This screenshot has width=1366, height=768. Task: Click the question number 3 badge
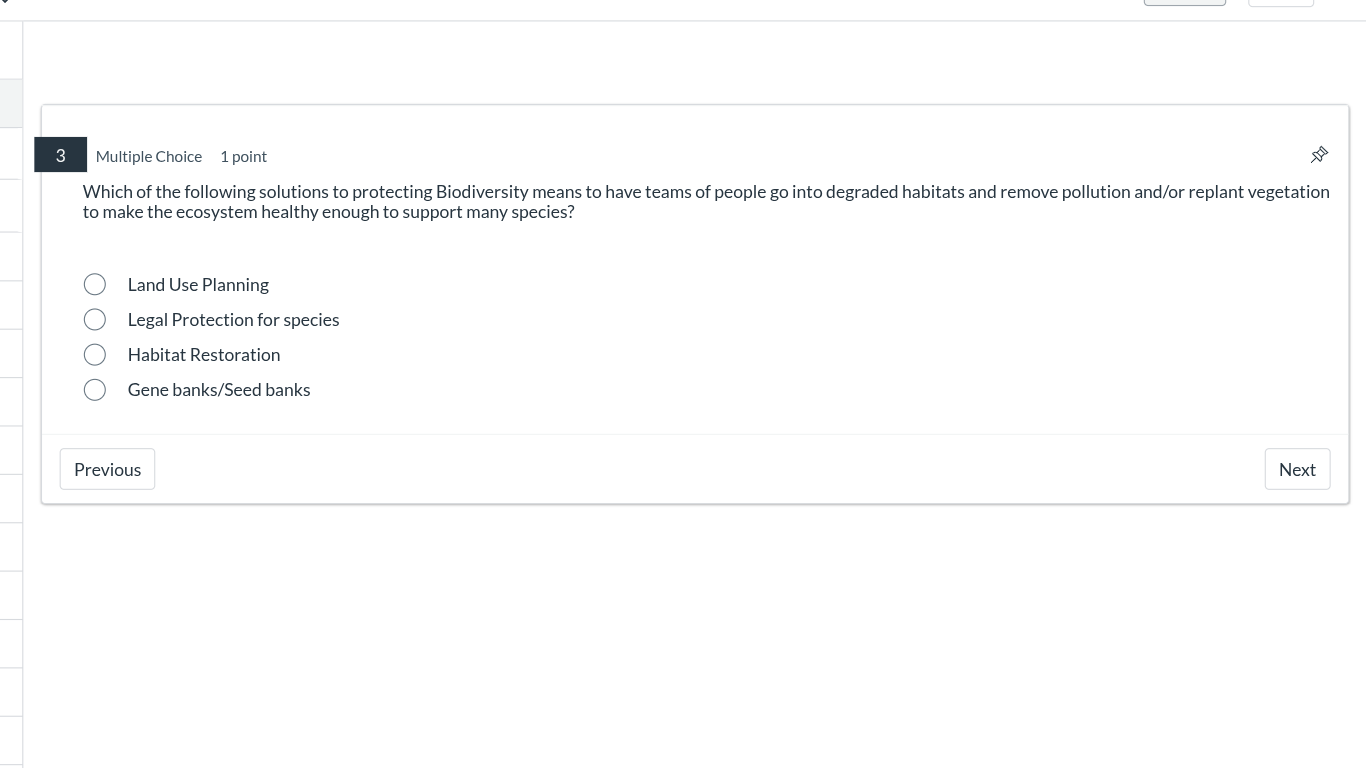[x=61, y=155]
